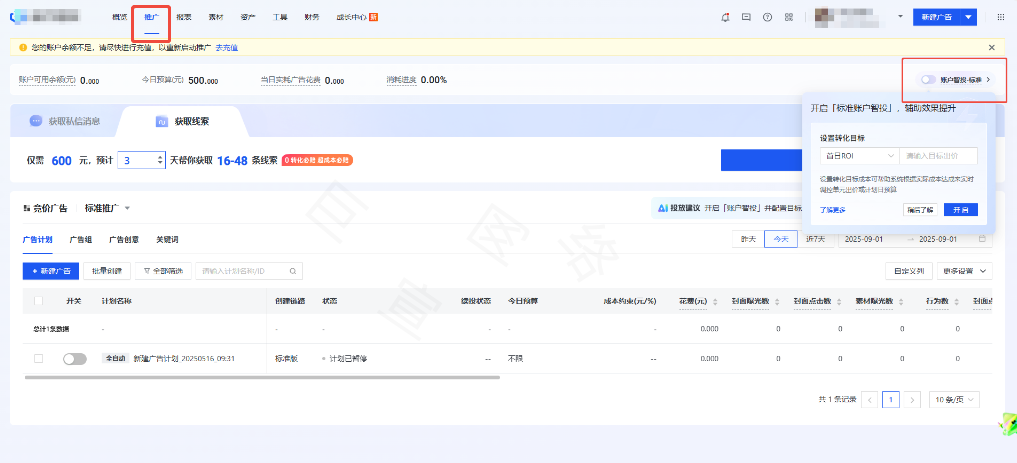Open the 工具 top menu
The width and height of the screenshot is (1017, 463).
coord(280,18)
